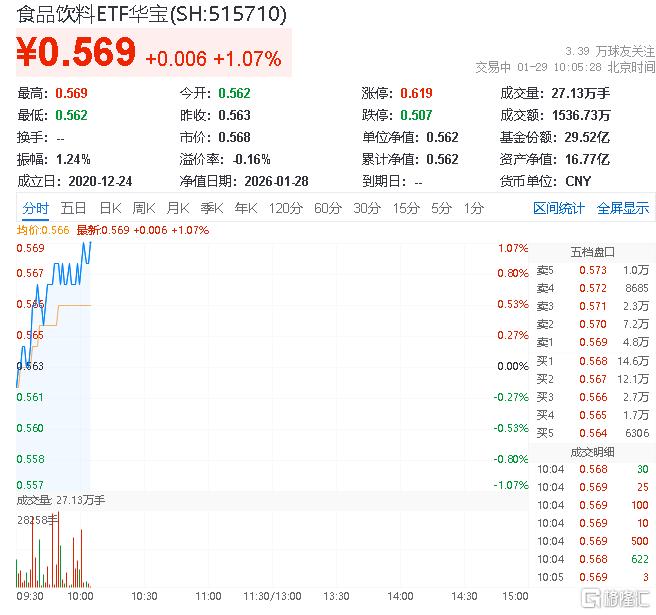
Task: Click the 资产净值 value 16.77亿
Action: (x=587, y=159)
